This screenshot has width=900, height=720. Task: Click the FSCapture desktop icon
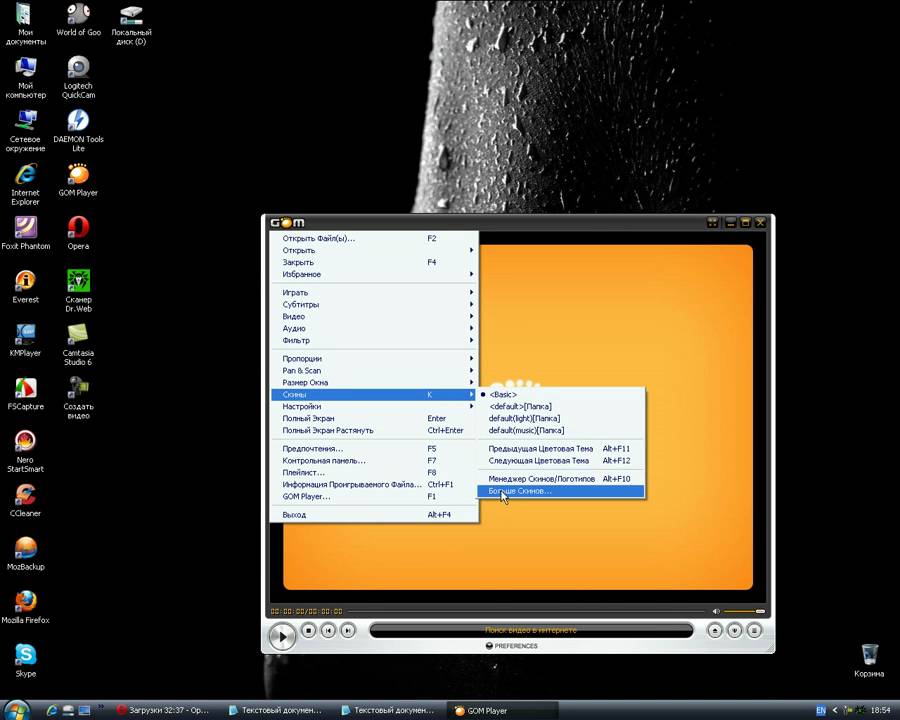click(25, 393)
